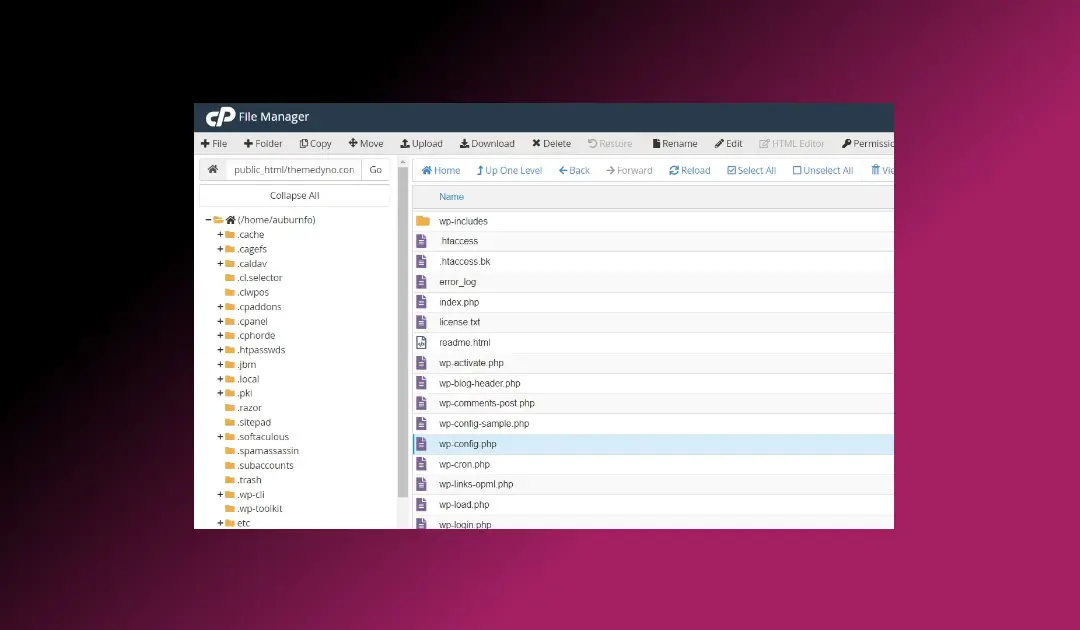Screen dimensions: 1080x630
Task: Click the Folder toolbar item
Action: (x=263, y=143)
